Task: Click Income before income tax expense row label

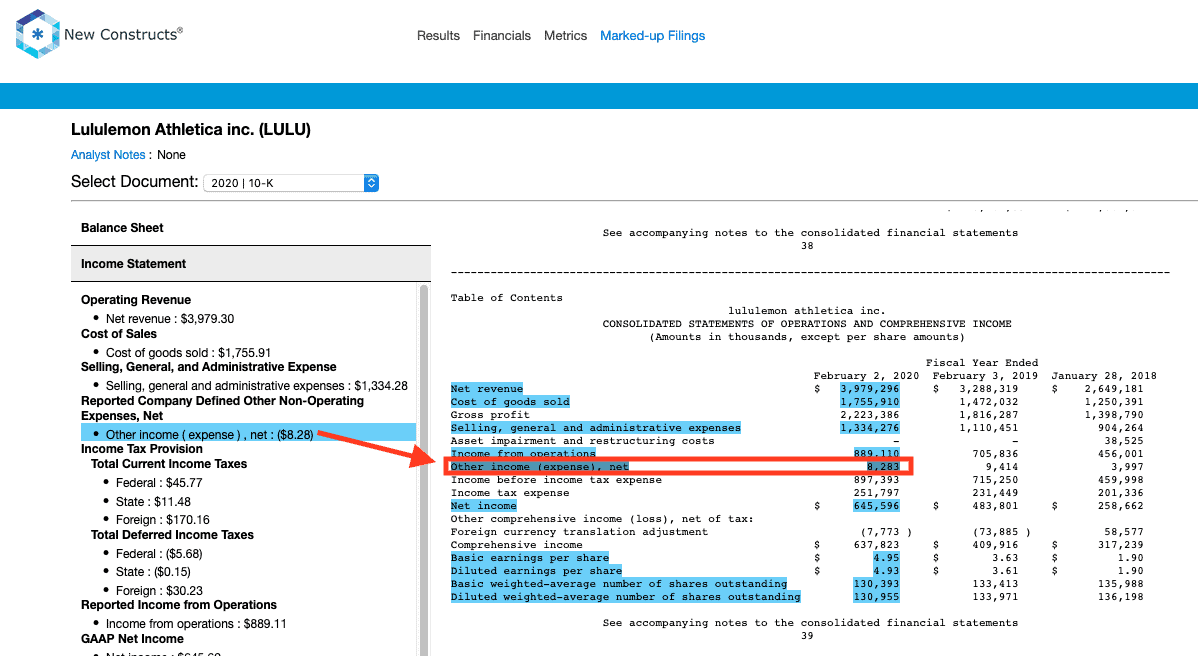Action: (555, 480)
